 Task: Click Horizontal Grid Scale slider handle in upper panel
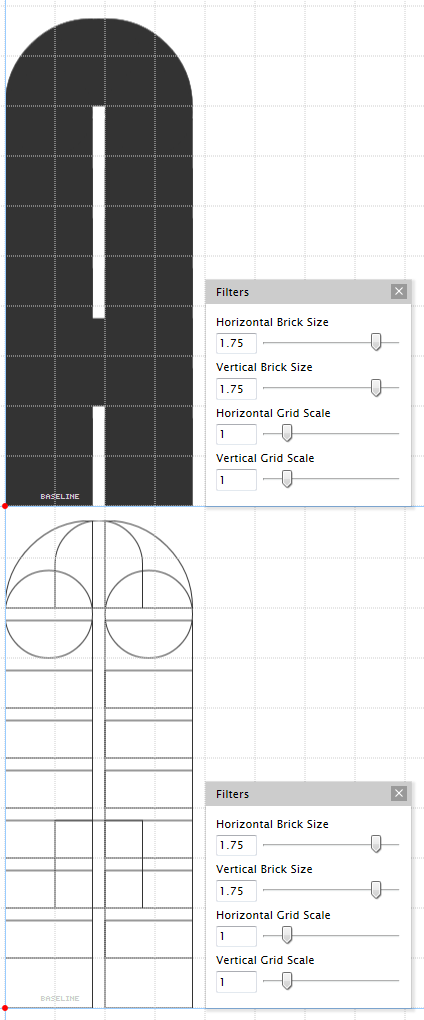[286, 433]
